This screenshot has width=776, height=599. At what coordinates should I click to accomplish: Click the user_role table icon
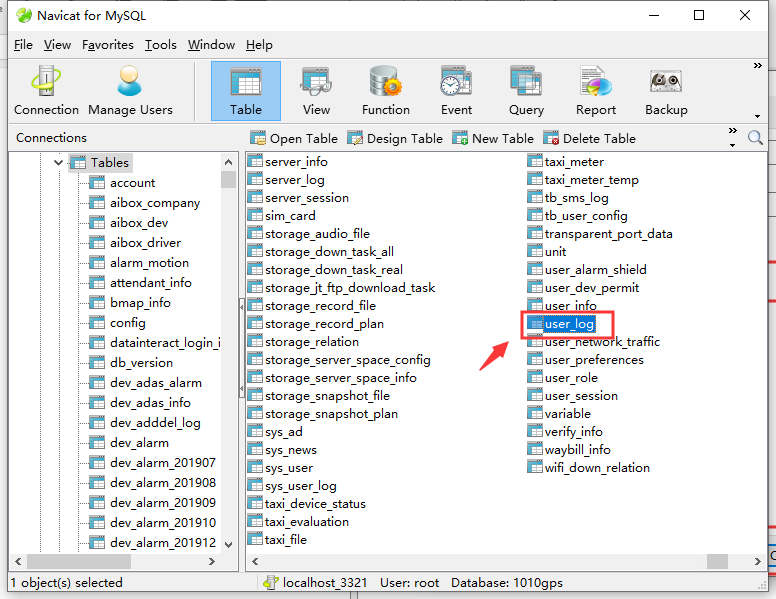click(534, 377)
